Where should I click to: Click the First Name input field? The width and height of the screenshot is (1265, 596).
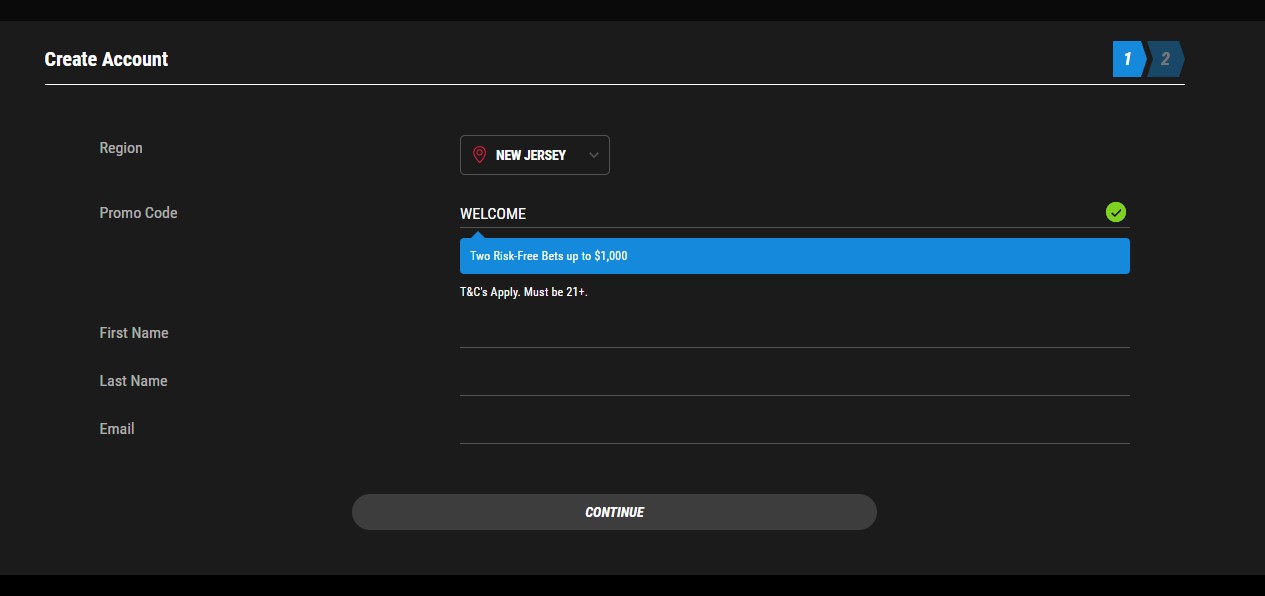[x=795, y=333]
